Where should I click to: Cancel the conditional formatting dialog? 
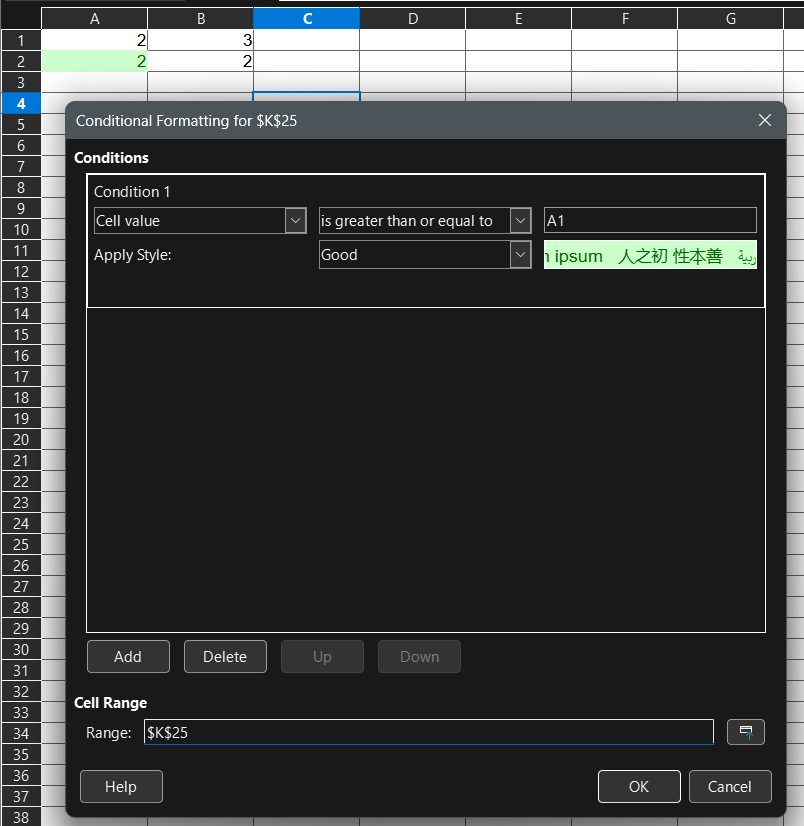coord(729,787)
